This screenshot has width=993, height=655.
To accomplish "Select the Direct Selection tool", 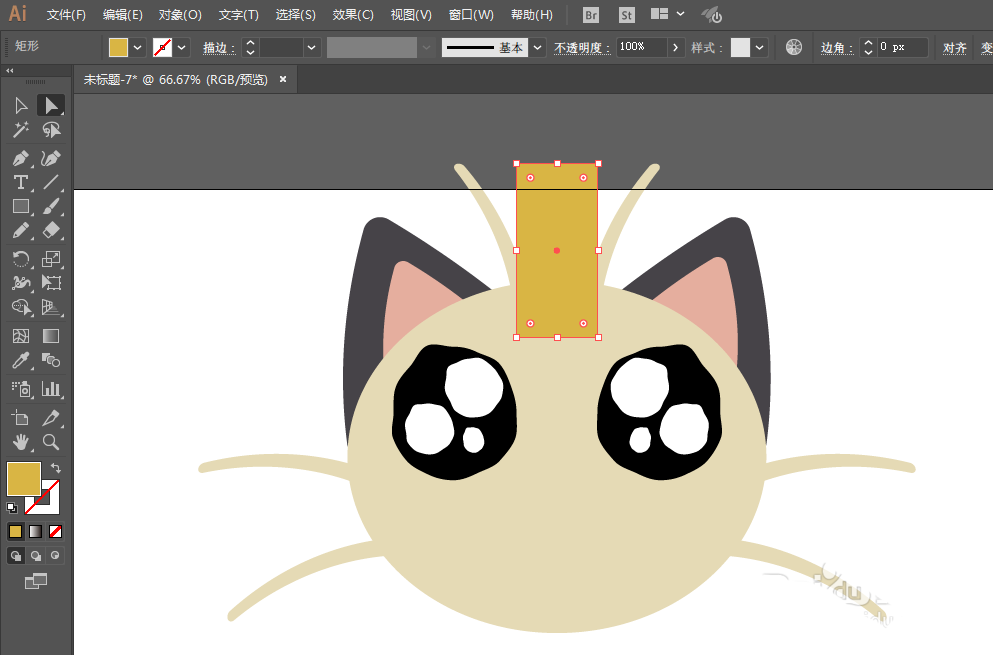I will click(x=51, y=105).
